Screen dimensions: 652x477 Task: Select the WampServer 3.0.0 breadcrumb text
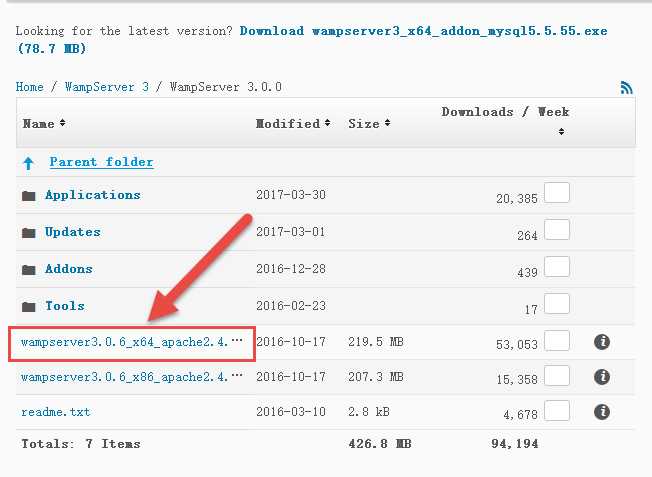pos(226,87)
